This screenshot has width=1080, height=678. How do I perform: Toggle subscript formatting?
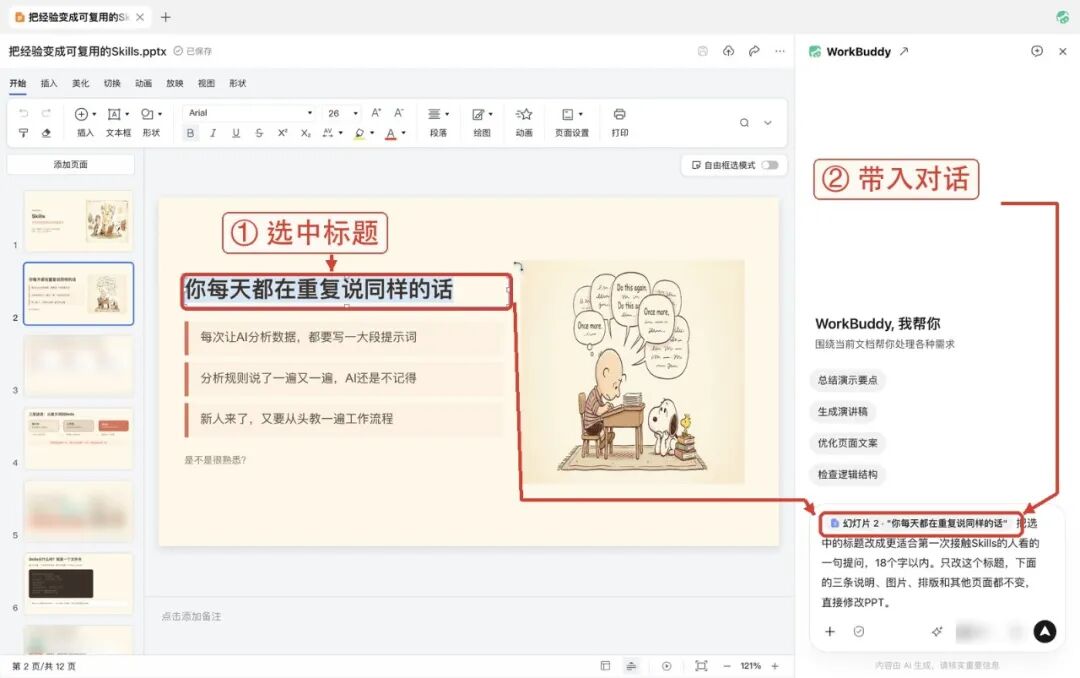pyautogui.click(x=305, y=133)
